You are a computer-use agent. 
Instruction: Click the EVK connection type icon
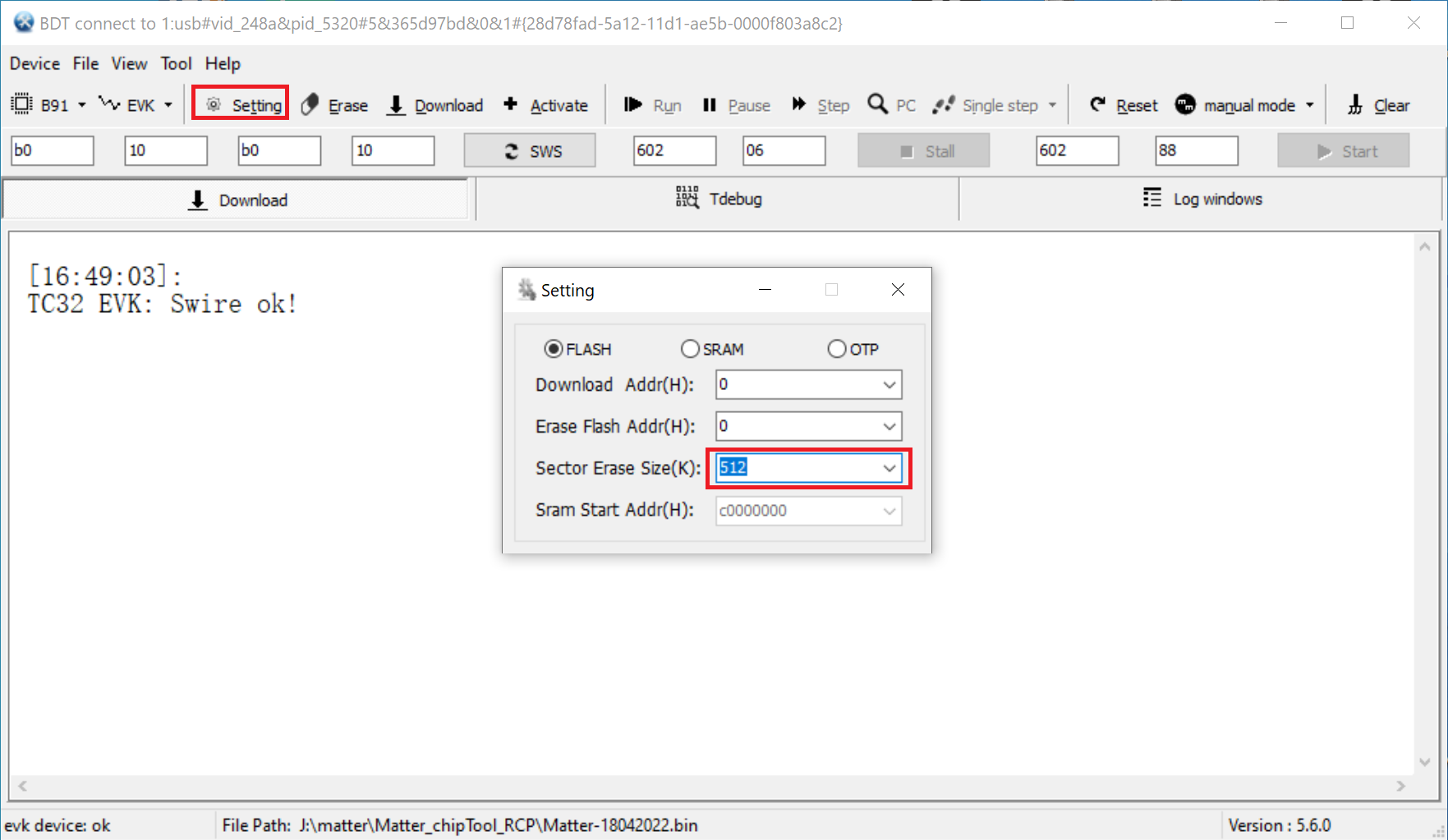click(x=109, y=103)
